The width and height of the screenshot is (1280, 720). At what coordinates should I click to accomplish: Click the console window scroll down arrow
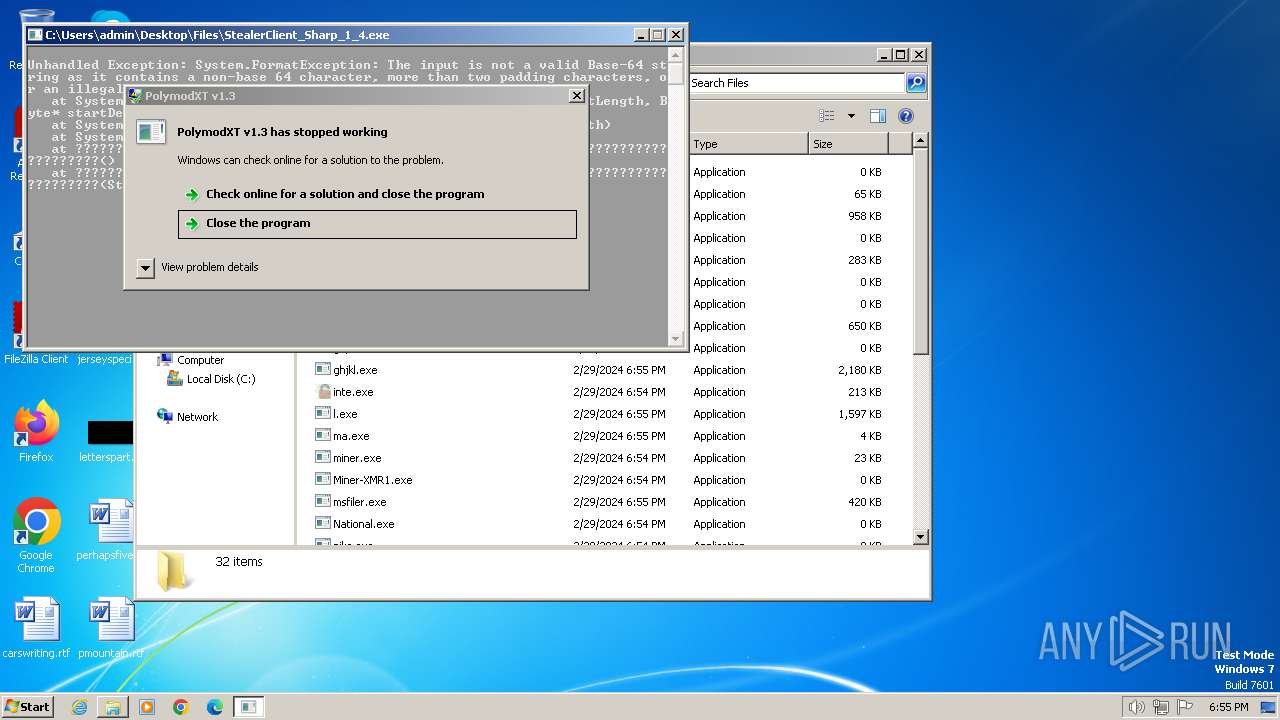pos(676,339)
